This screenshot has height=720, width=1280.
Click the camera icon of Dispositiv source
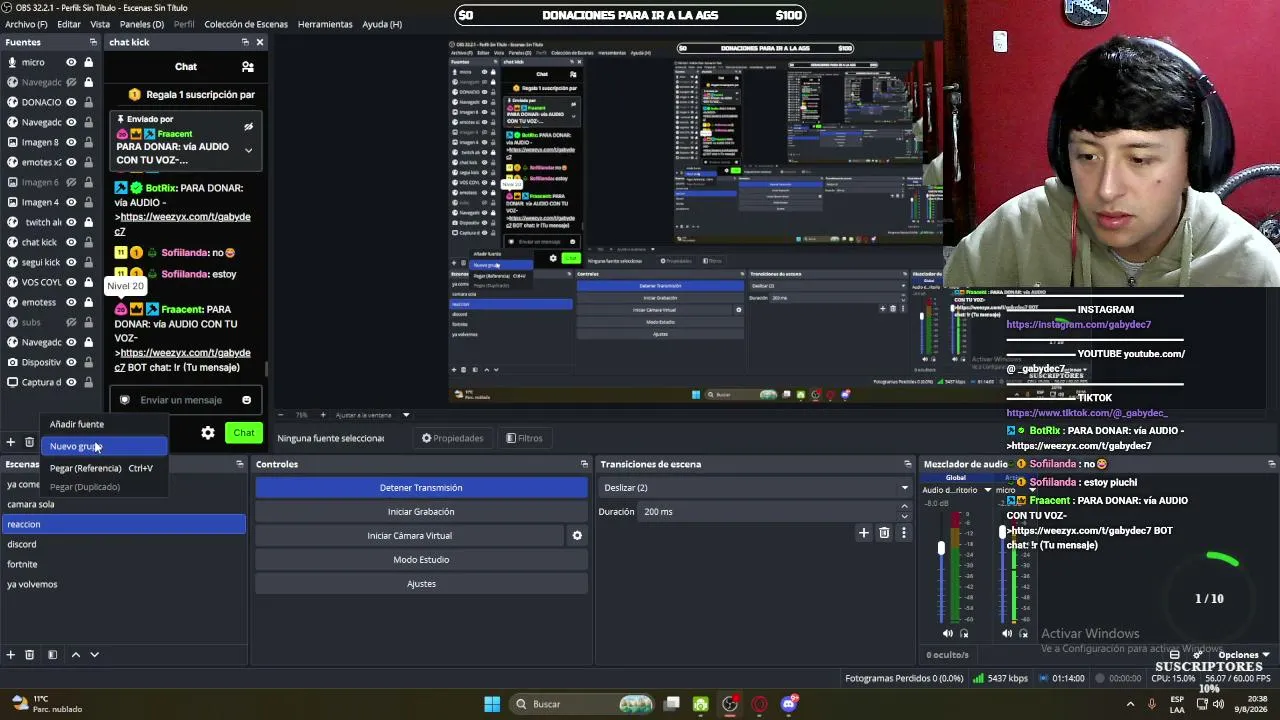coord(12,362)
